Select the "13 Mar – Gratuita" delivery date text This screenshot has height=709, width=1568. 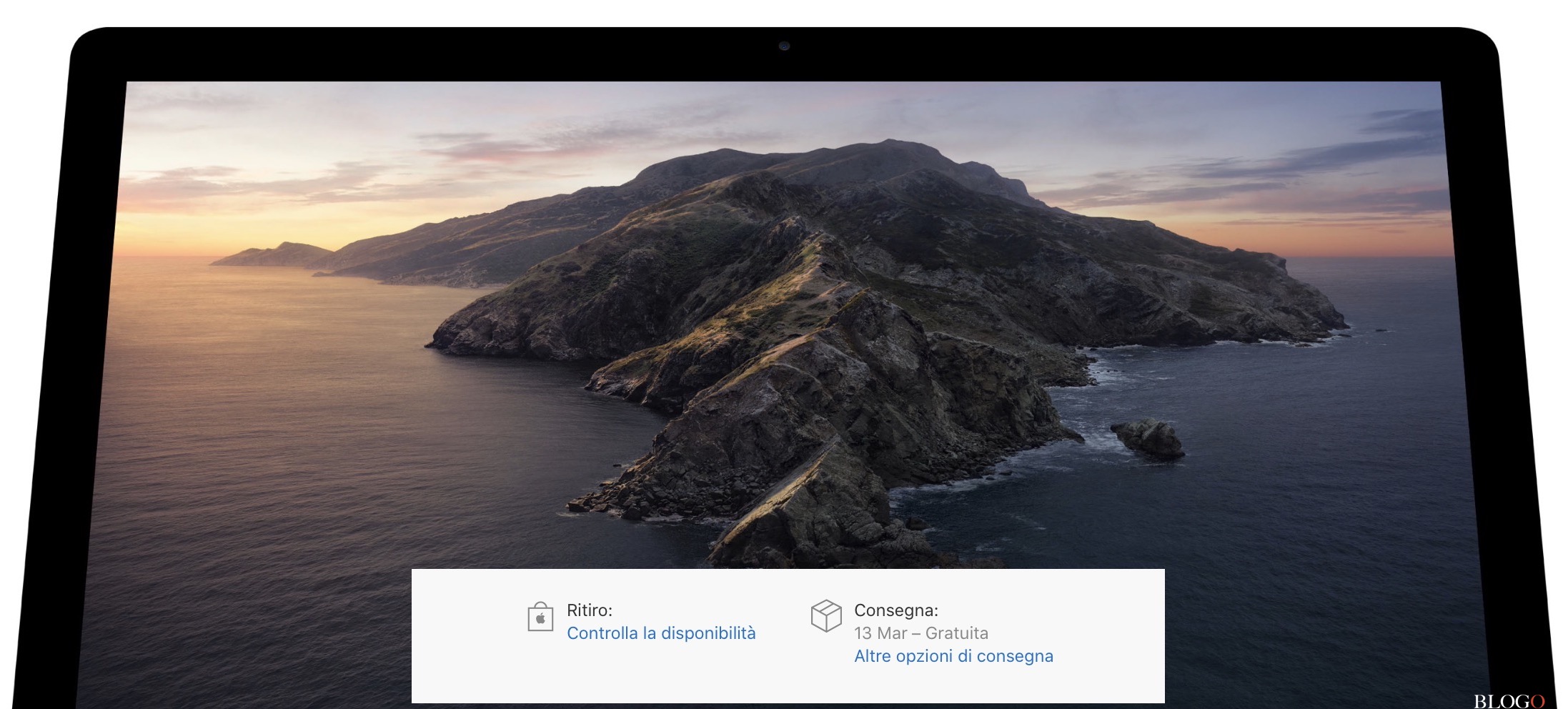pos(921,633)
